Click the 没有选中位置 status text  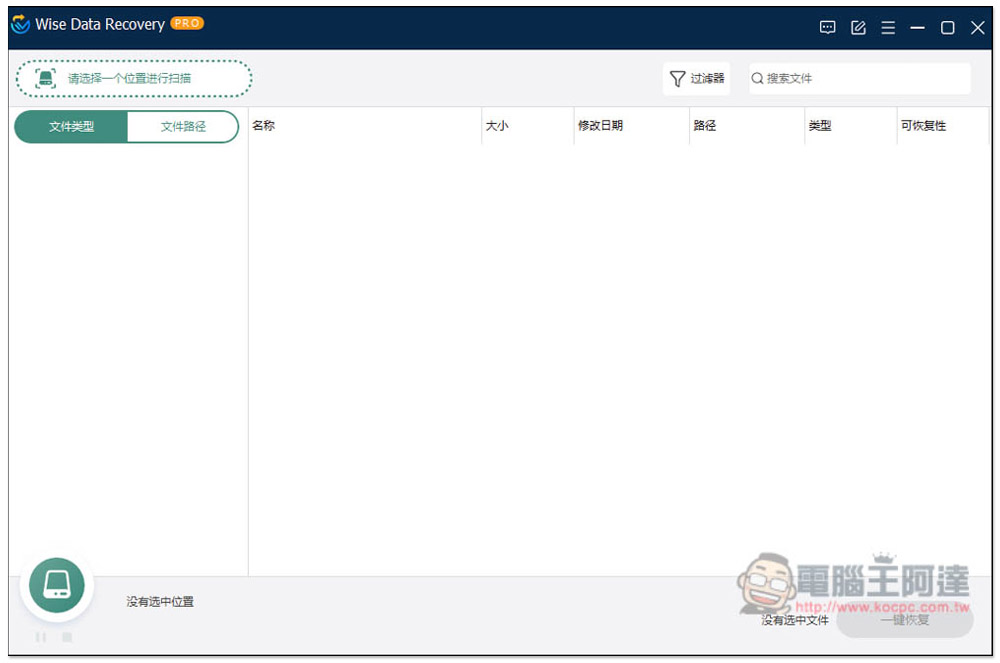pyautogui.click(x=160, y=601)
